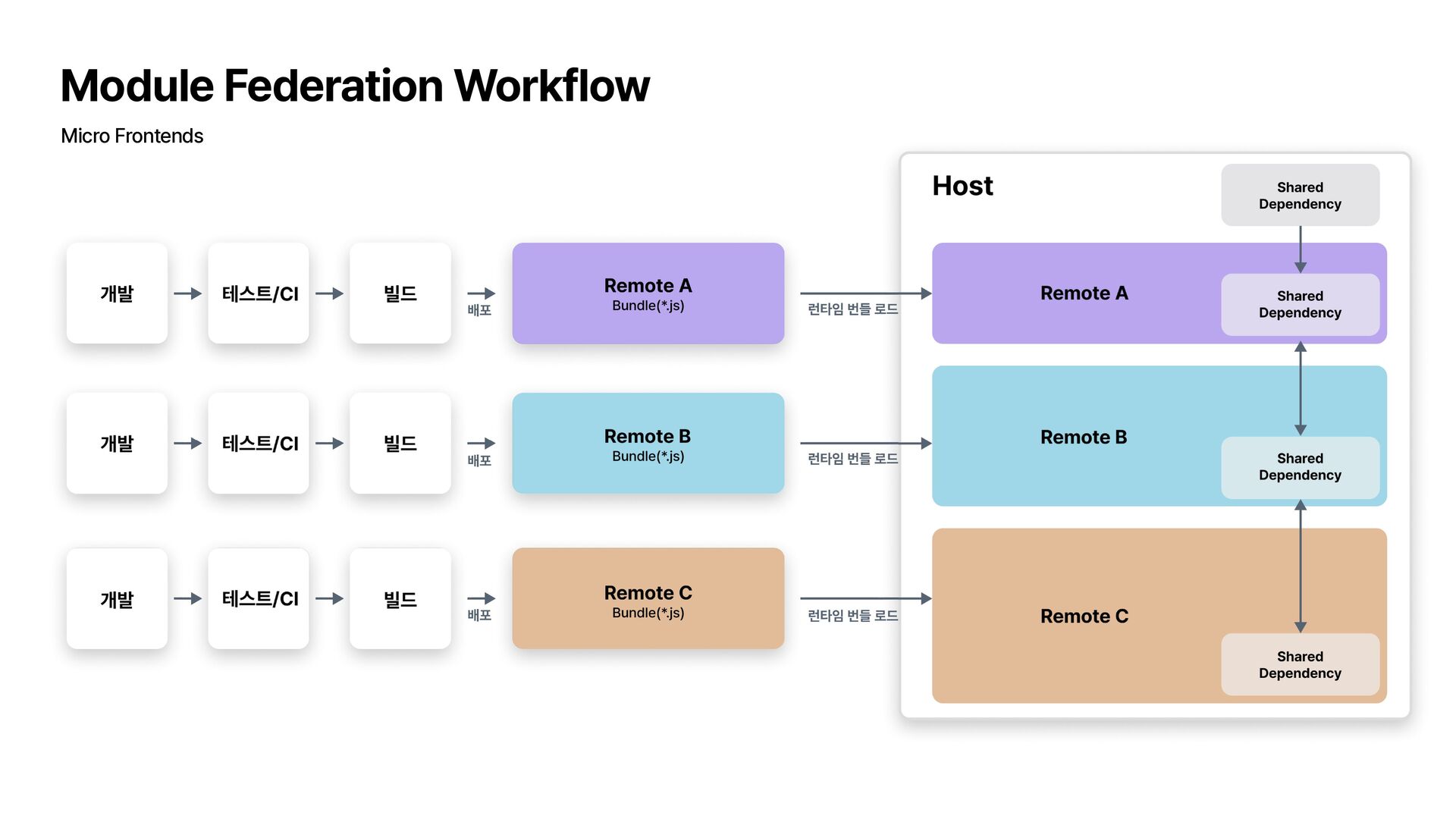Click 런타임 번들 로드 label after Remote A bundle
Image resolution: width=1456 pixels, height=819 pixels.
click(853, 309)
